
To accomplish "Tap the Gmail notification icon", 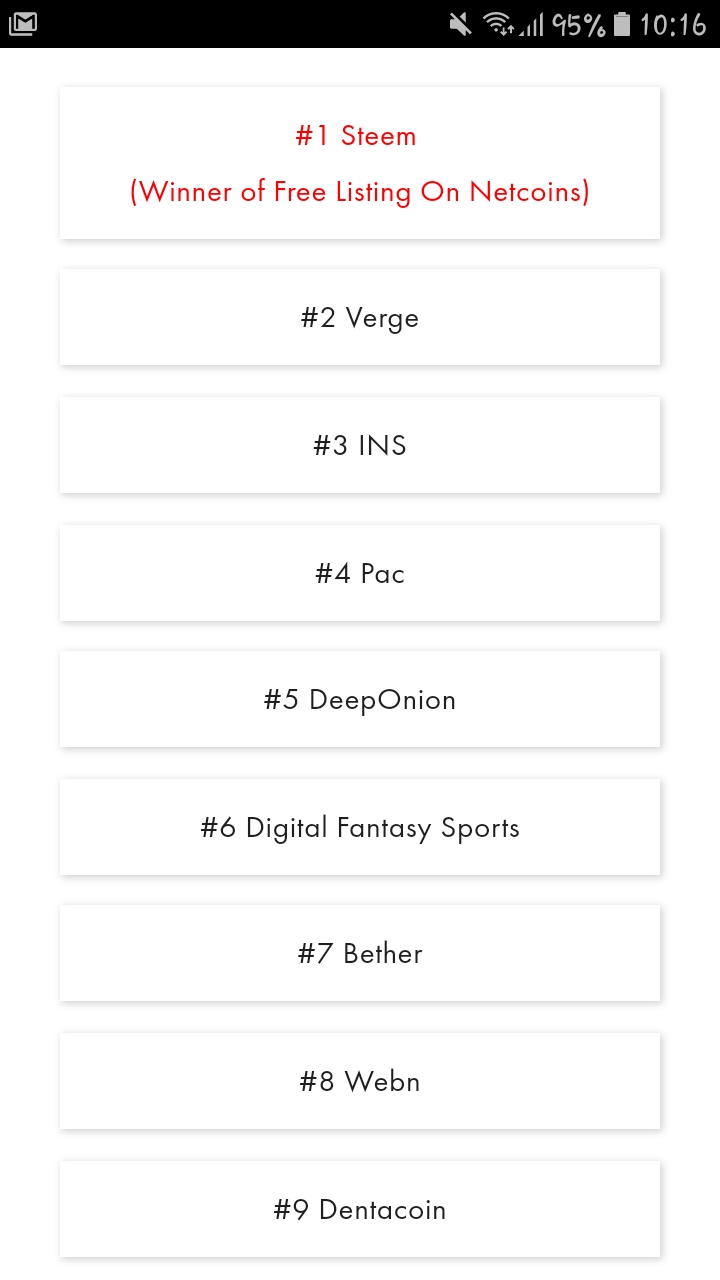I will (x=23, y=23).
